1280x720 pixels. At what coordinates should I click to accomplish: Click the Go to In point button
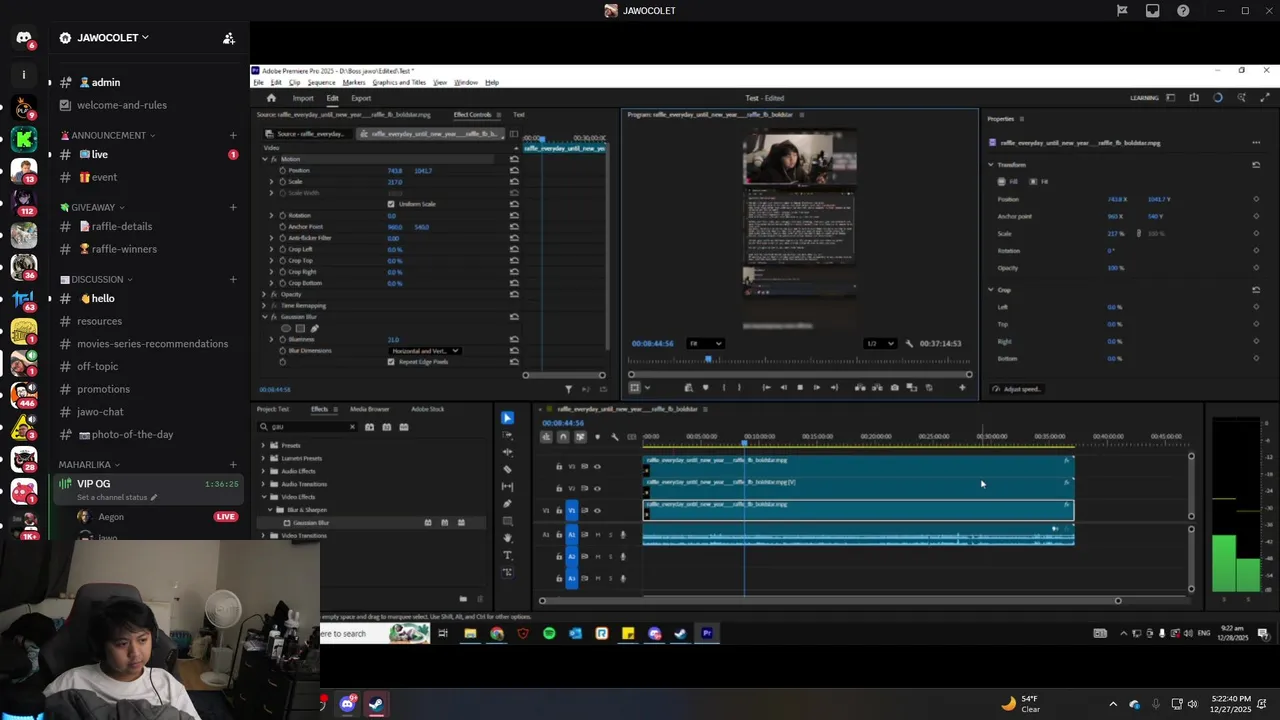[x=766, y=387]
